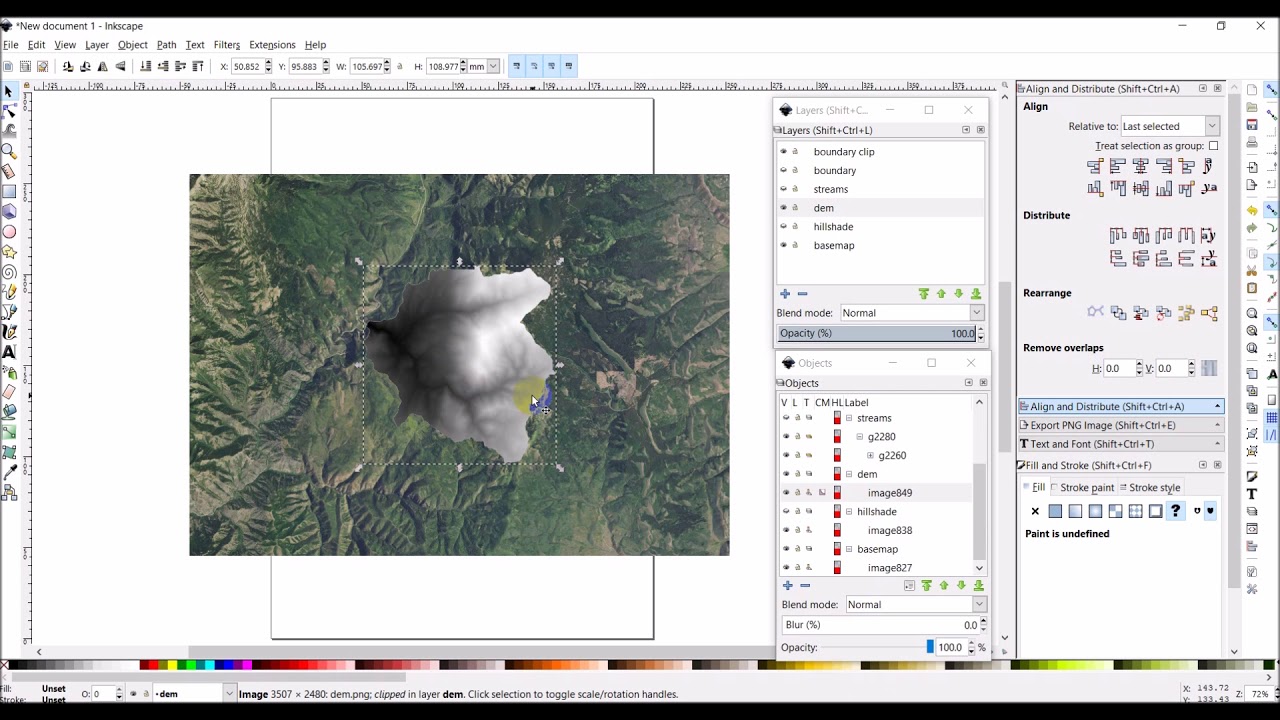1280x720 pixels.
Task: Select the Node edit tool
Action: 9,111
